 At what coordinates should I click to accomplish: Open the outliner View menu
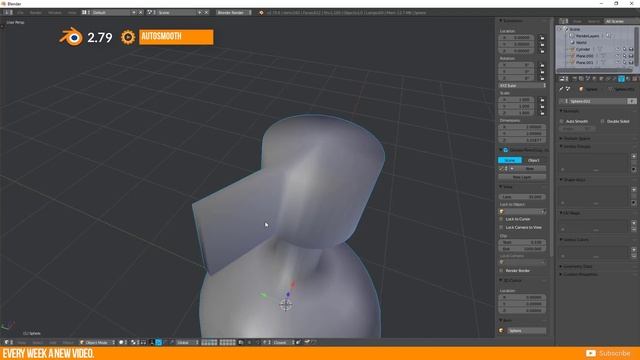click(x=577, y=21)
